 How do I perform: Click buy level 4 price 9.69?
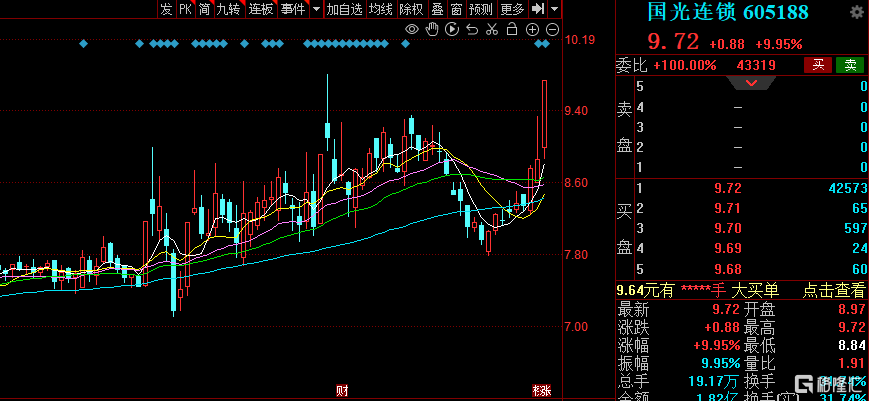[x=728, y=249]
